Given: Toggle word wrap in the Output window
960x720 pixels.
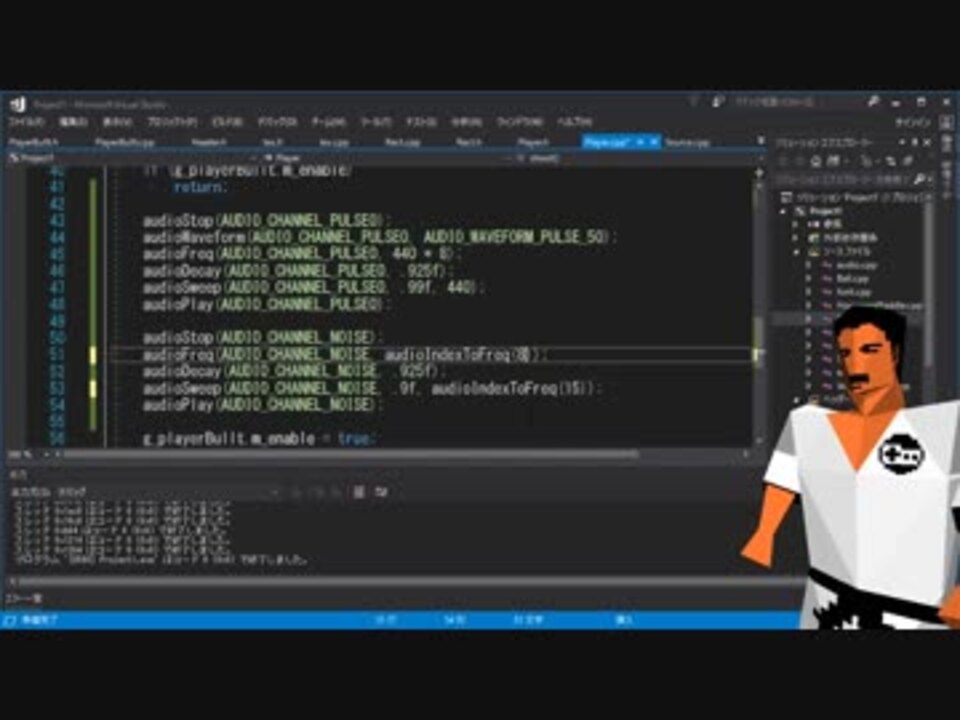Looking at the screenshot, I should 381,492.
